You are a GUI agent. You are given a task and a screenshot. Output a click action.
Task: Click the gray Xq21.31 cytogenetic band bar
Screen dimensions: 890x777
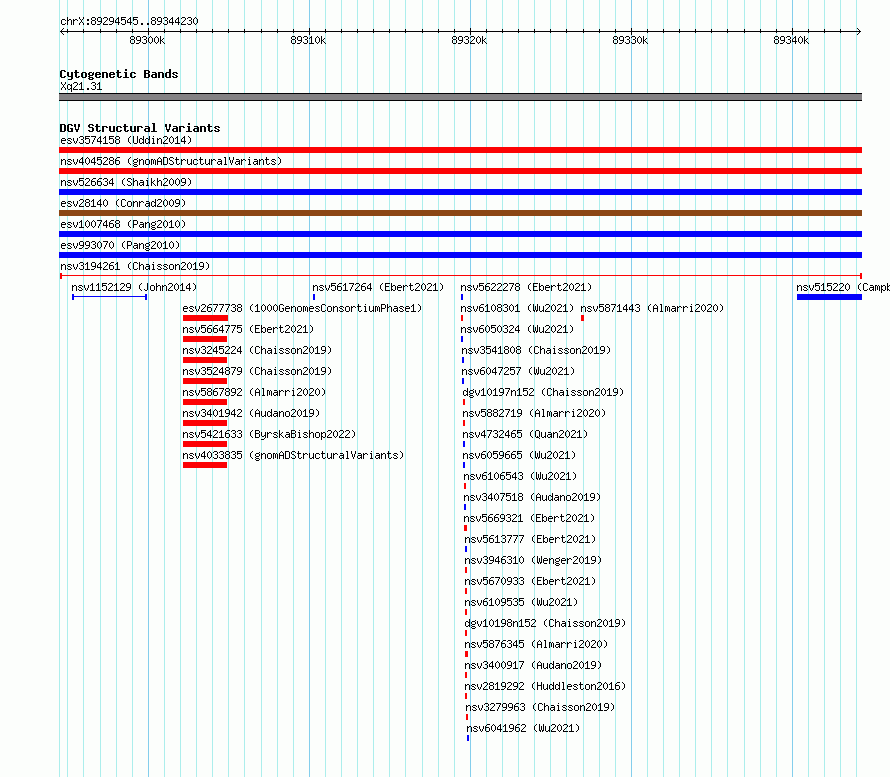460,97
